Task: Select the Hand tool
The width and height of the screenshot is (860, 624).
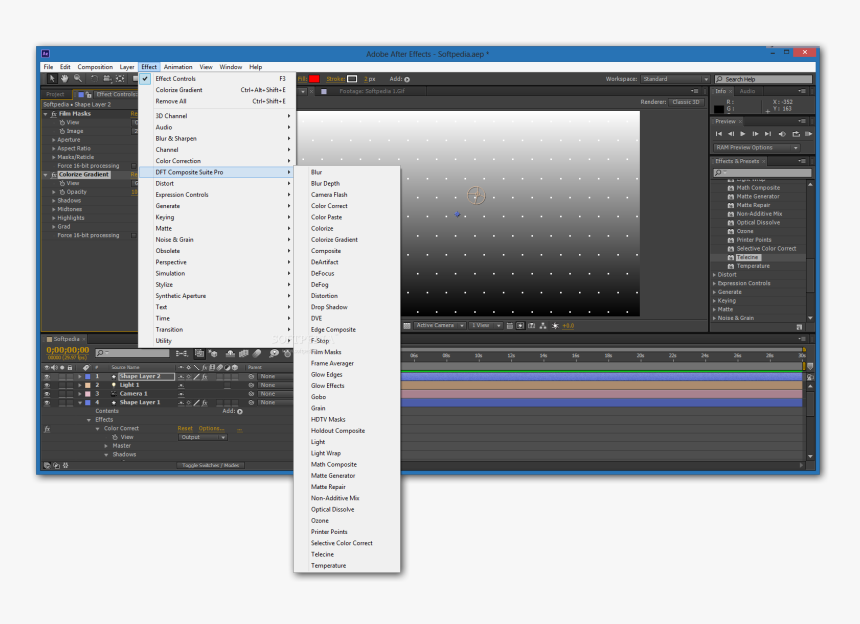Action: tap(64, 79)
